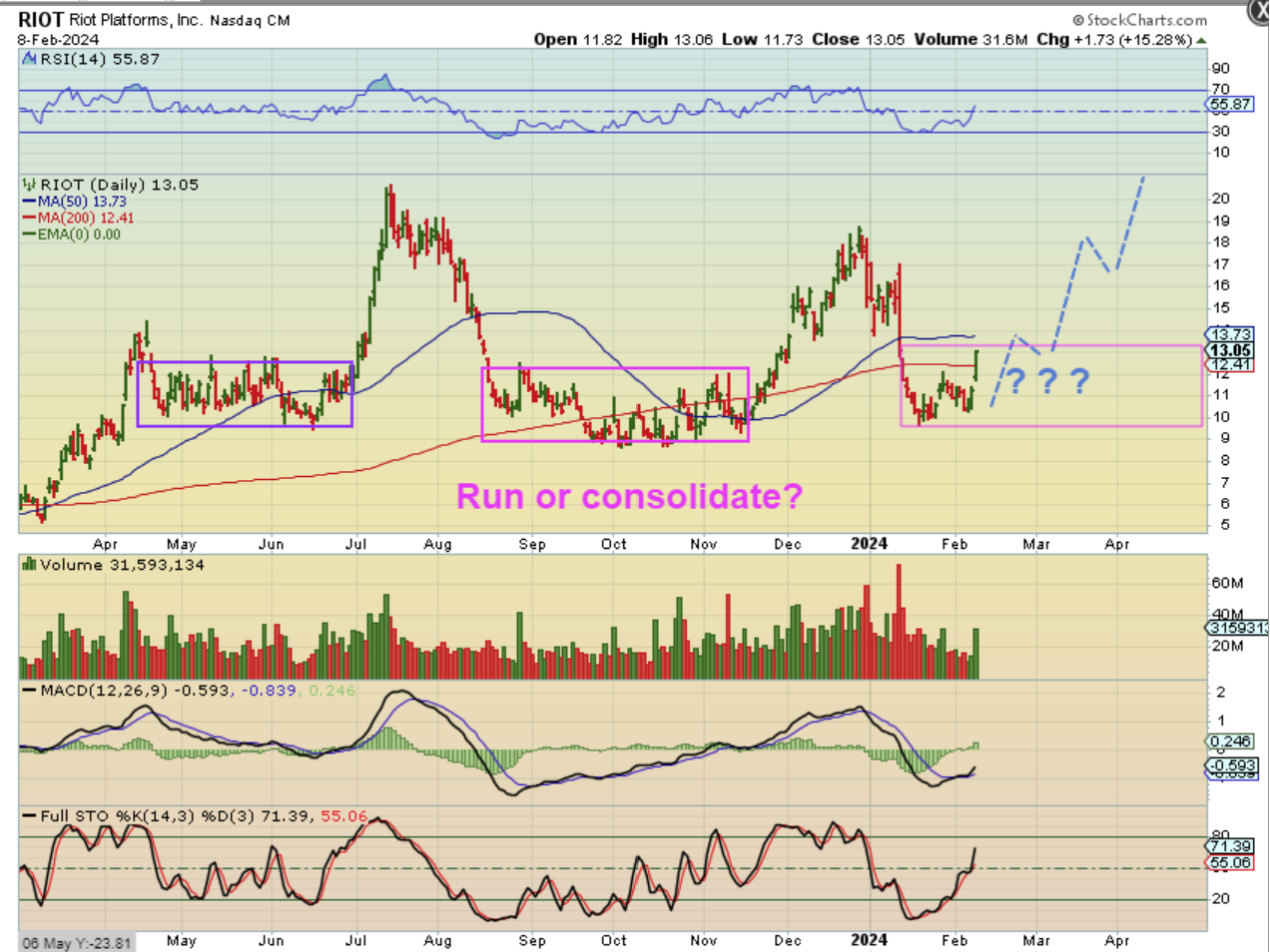
Task: Click the blue MA(50) legend marker
Action: [29, 202]
